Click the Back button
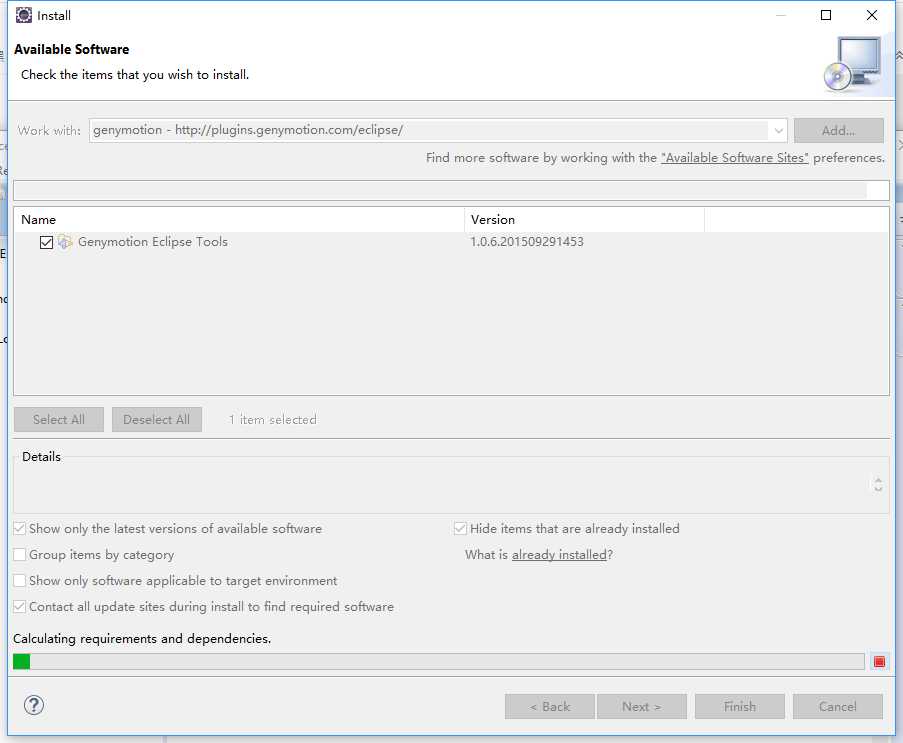This screenshot has width=903, height=743. tap(550, 707)
